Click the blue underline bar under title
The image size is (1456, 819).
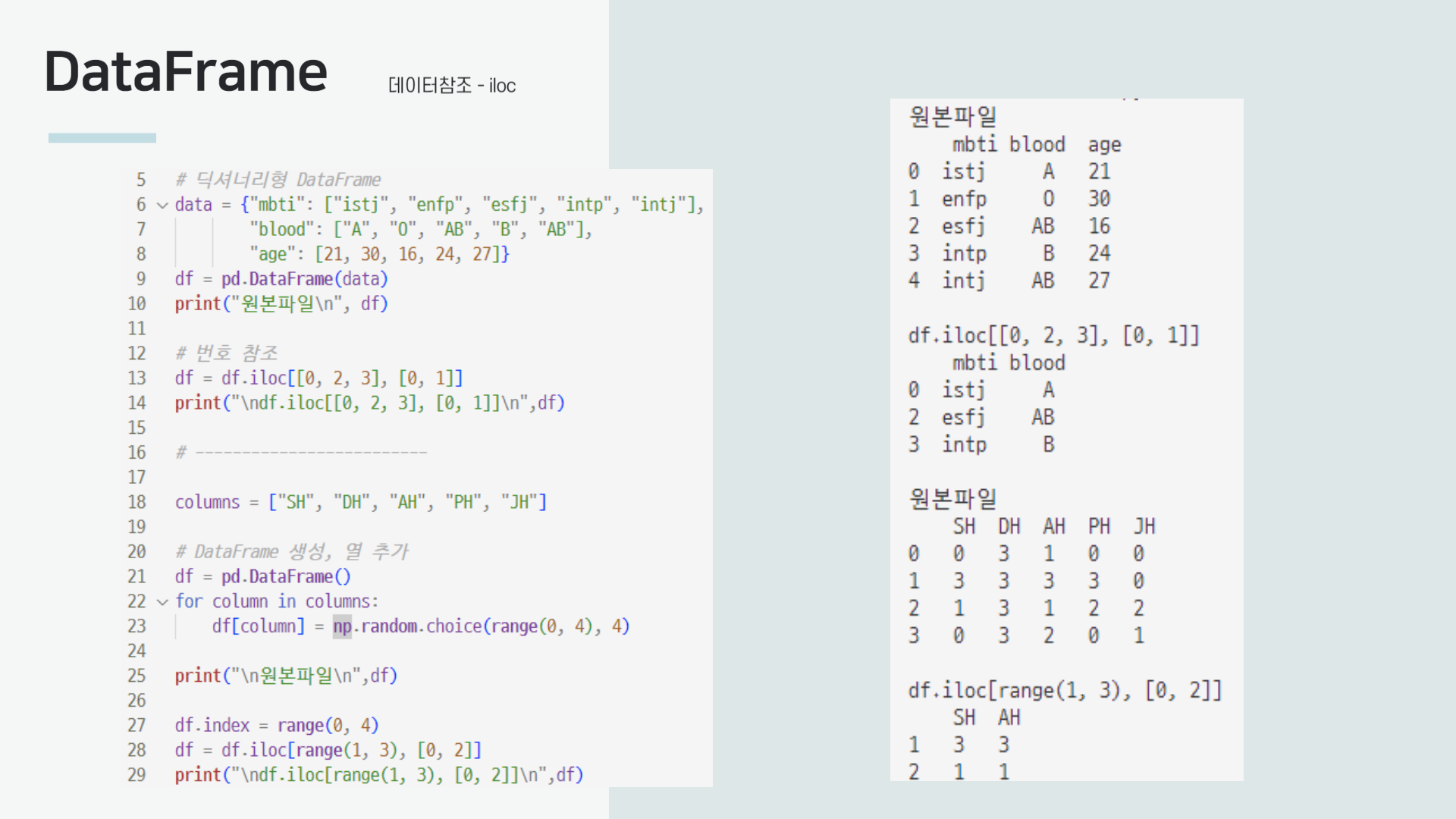click(102, 138)
